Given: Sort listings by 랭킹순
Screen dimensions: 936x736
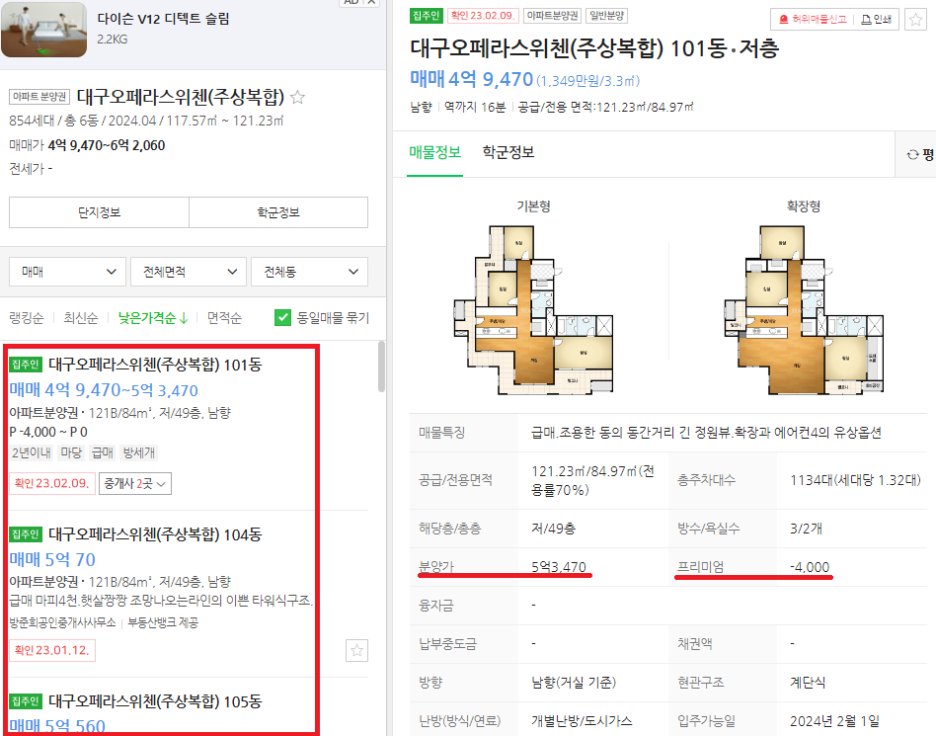Looking at the screenshot, I should click(x=26, y=318).
